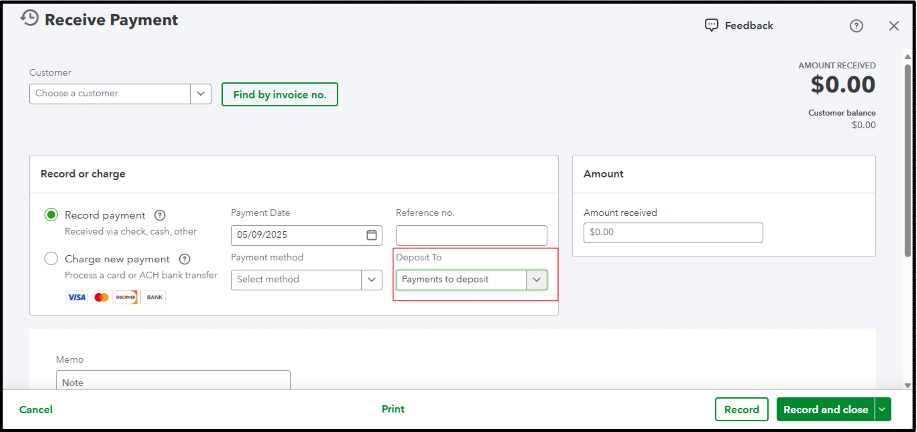Select the Record payment radio button
The width and height of the screenshot is (917, 432).
tap(51, 215)
